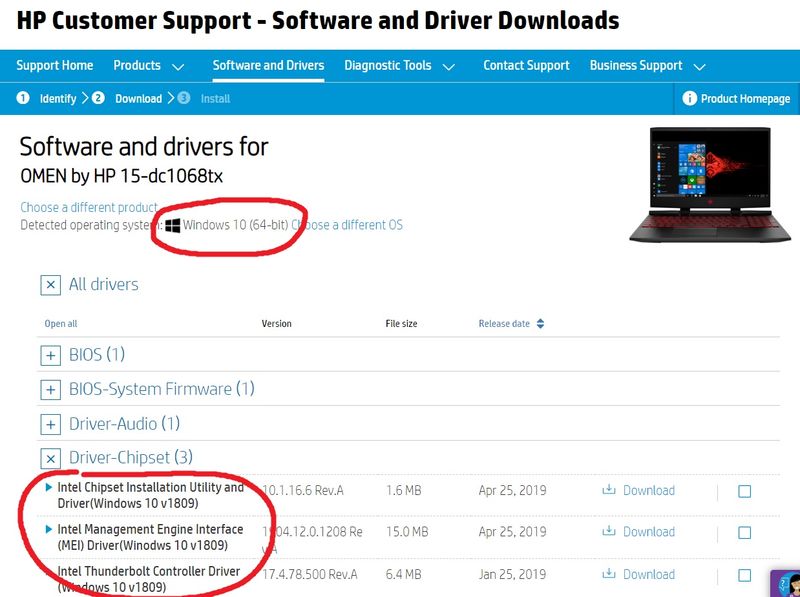The width and height of the screenshot is (800, 597).
Task: Click the Product Homepage info icon
Action: coord(689,98)
